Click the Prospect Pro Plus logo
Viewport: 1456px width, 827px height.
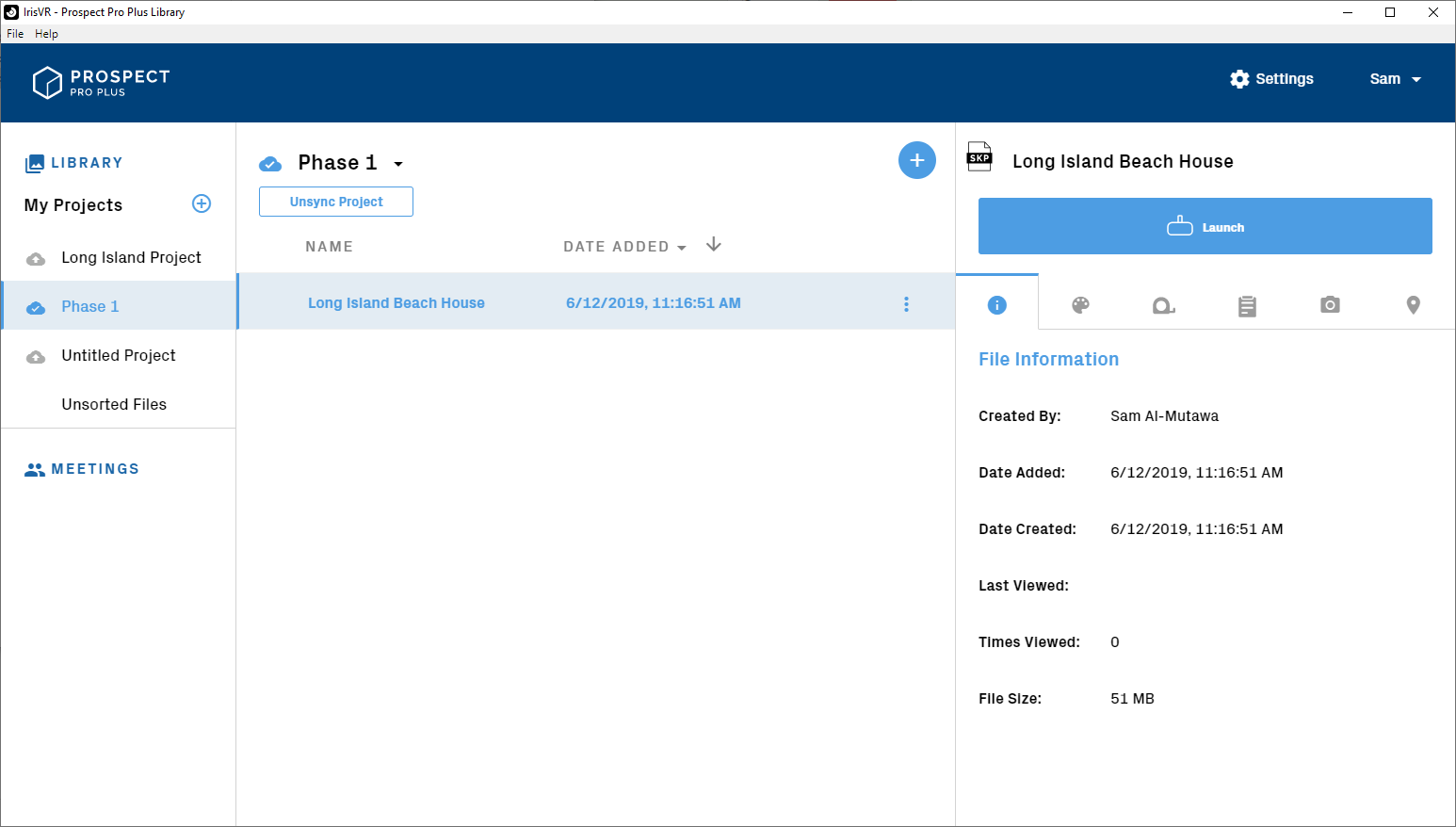click(x=101, y=83)
